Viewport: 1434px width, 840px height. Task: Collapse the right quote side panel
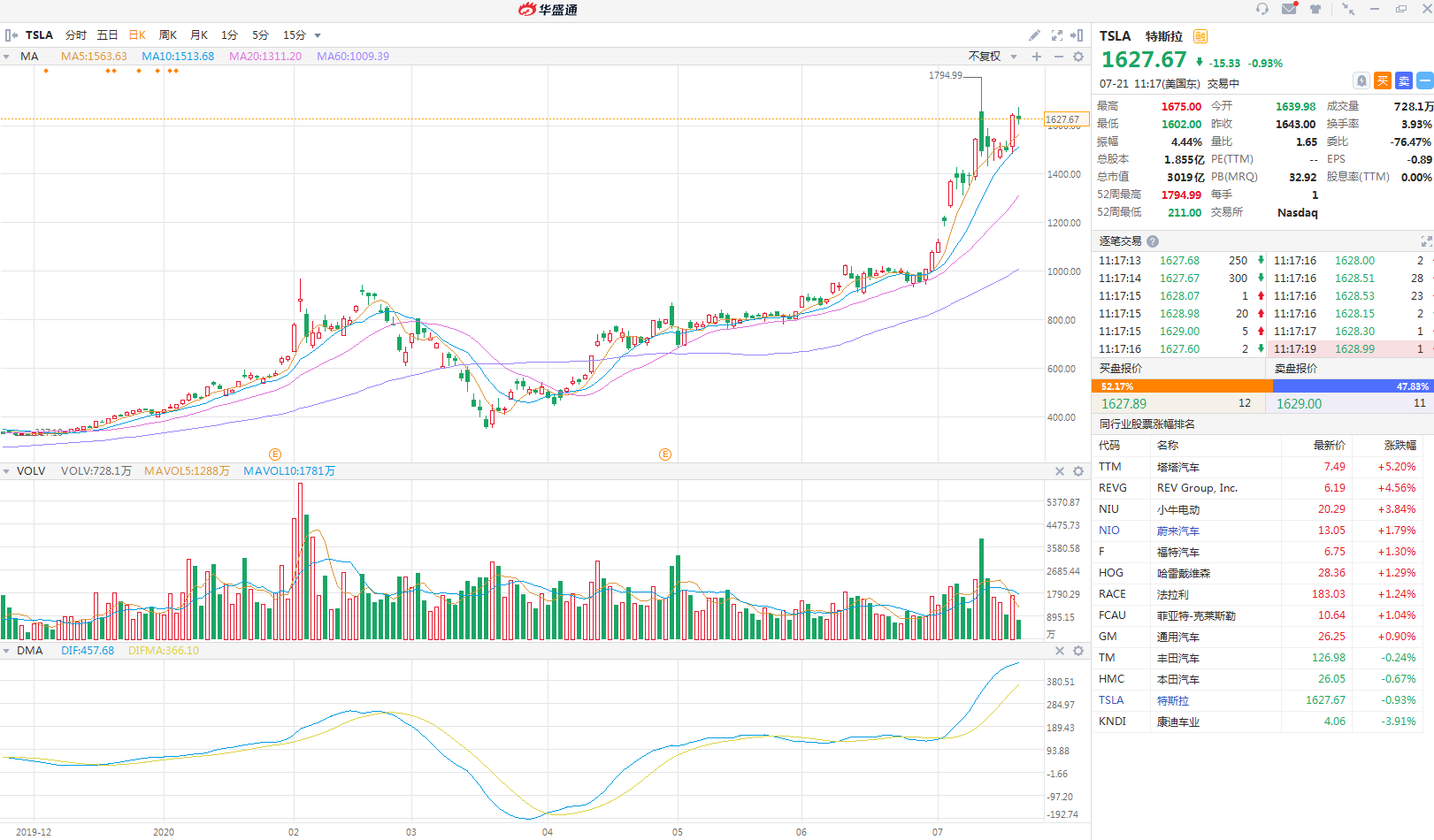[x=1077, y=35]
